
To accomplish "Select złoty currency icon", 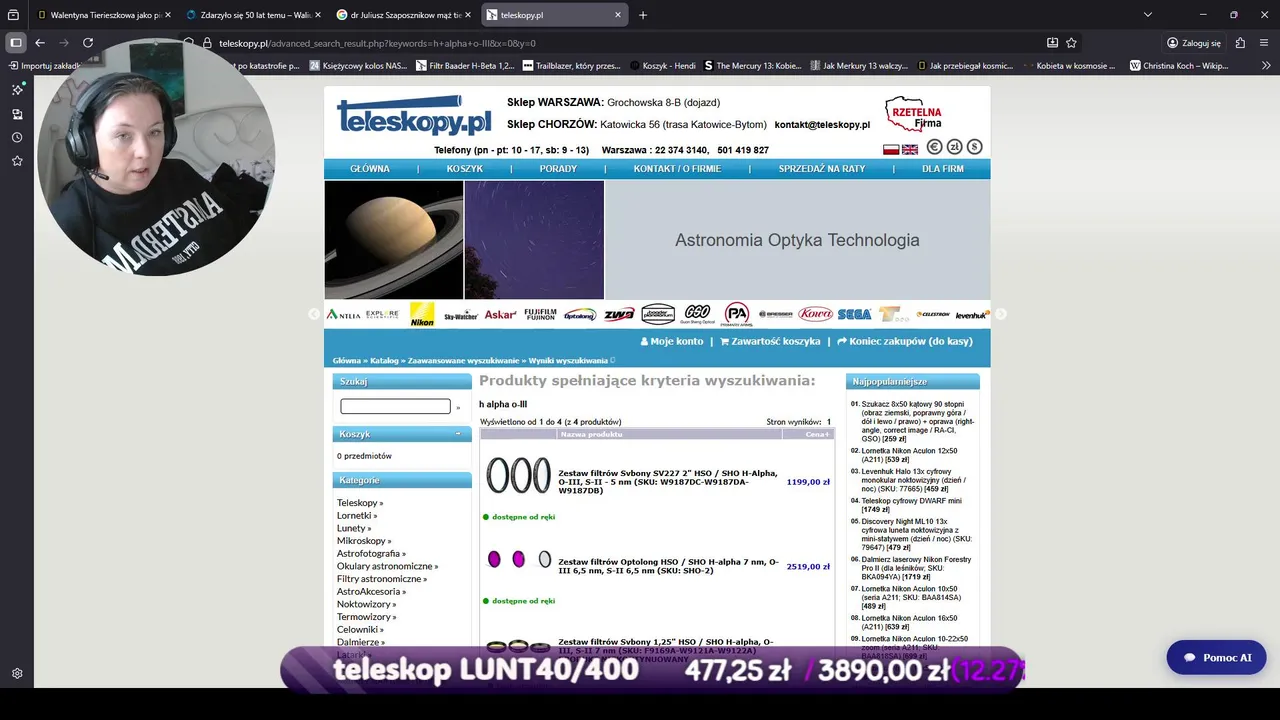I will (955, 147).
